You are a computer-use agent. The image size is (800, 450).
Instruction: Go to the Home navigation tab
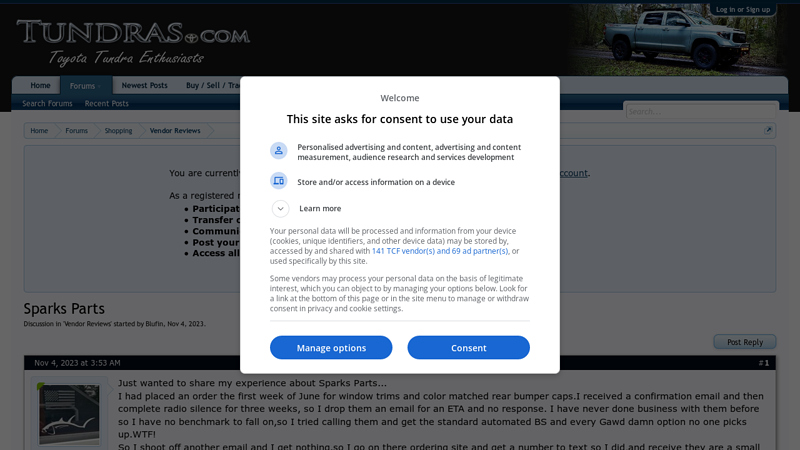click(x=40, y=85)
